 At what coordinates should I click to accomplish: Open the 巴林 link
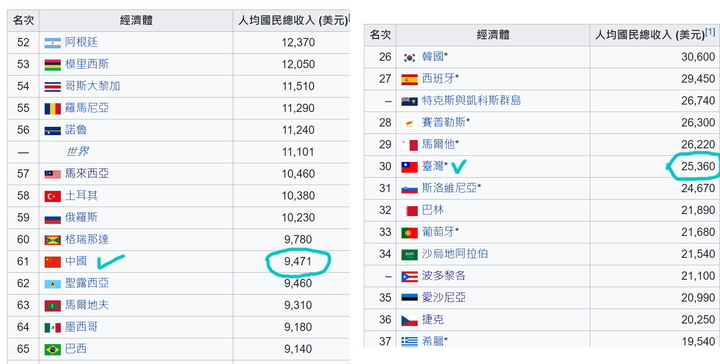[x=433, y=210]
